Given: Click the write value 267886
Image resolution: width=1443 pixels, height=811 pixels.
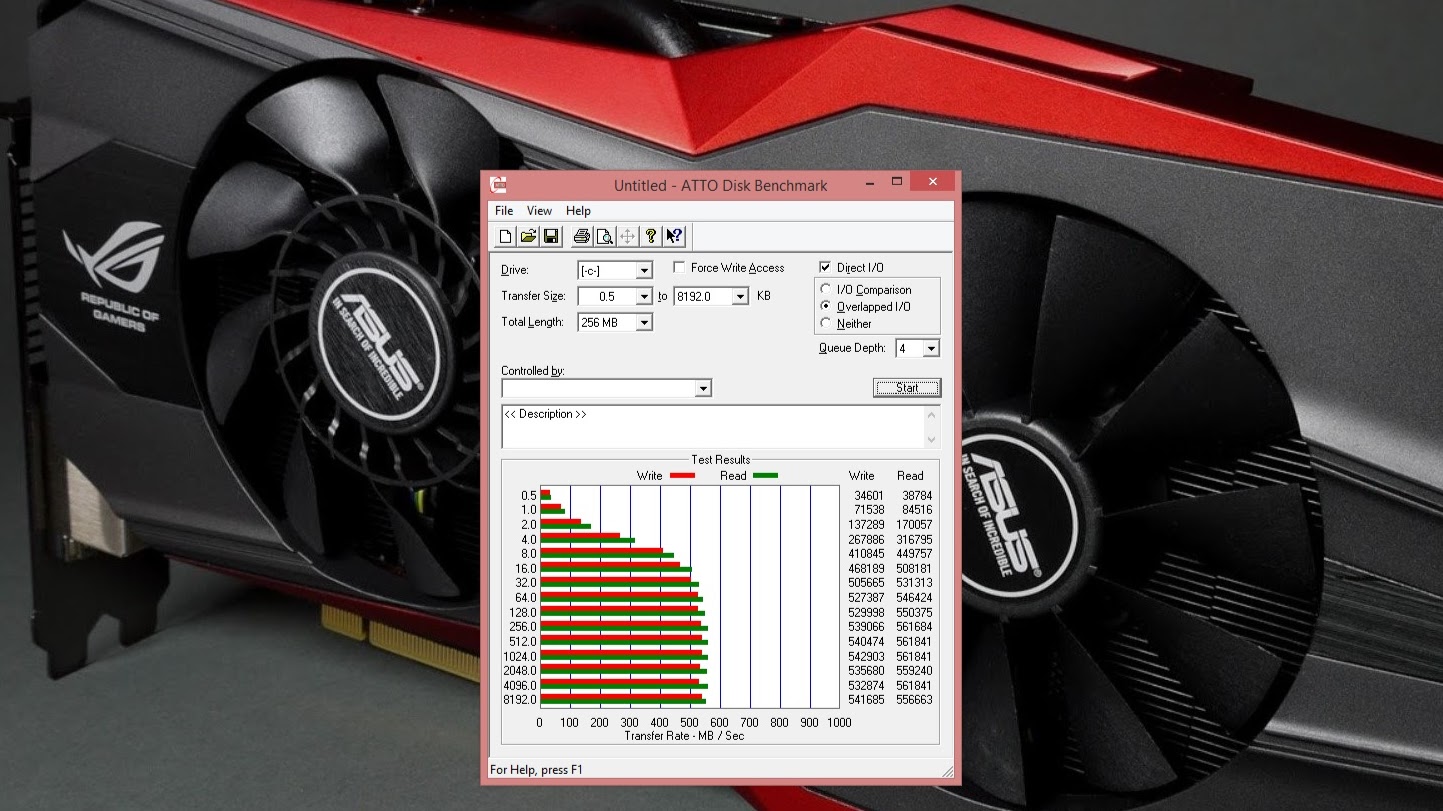Looking at the screenshot, I should pos(866,540).
